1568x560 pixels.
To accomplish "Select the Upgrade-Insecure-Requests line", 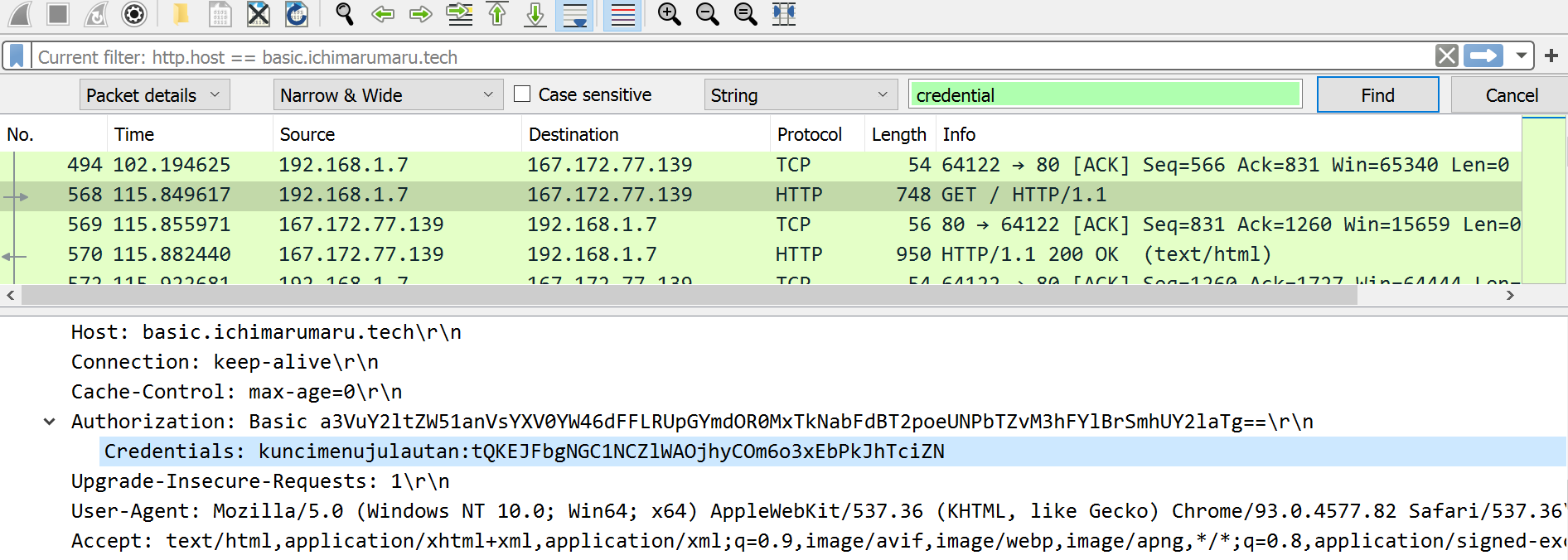I will (x=260, y=481).
